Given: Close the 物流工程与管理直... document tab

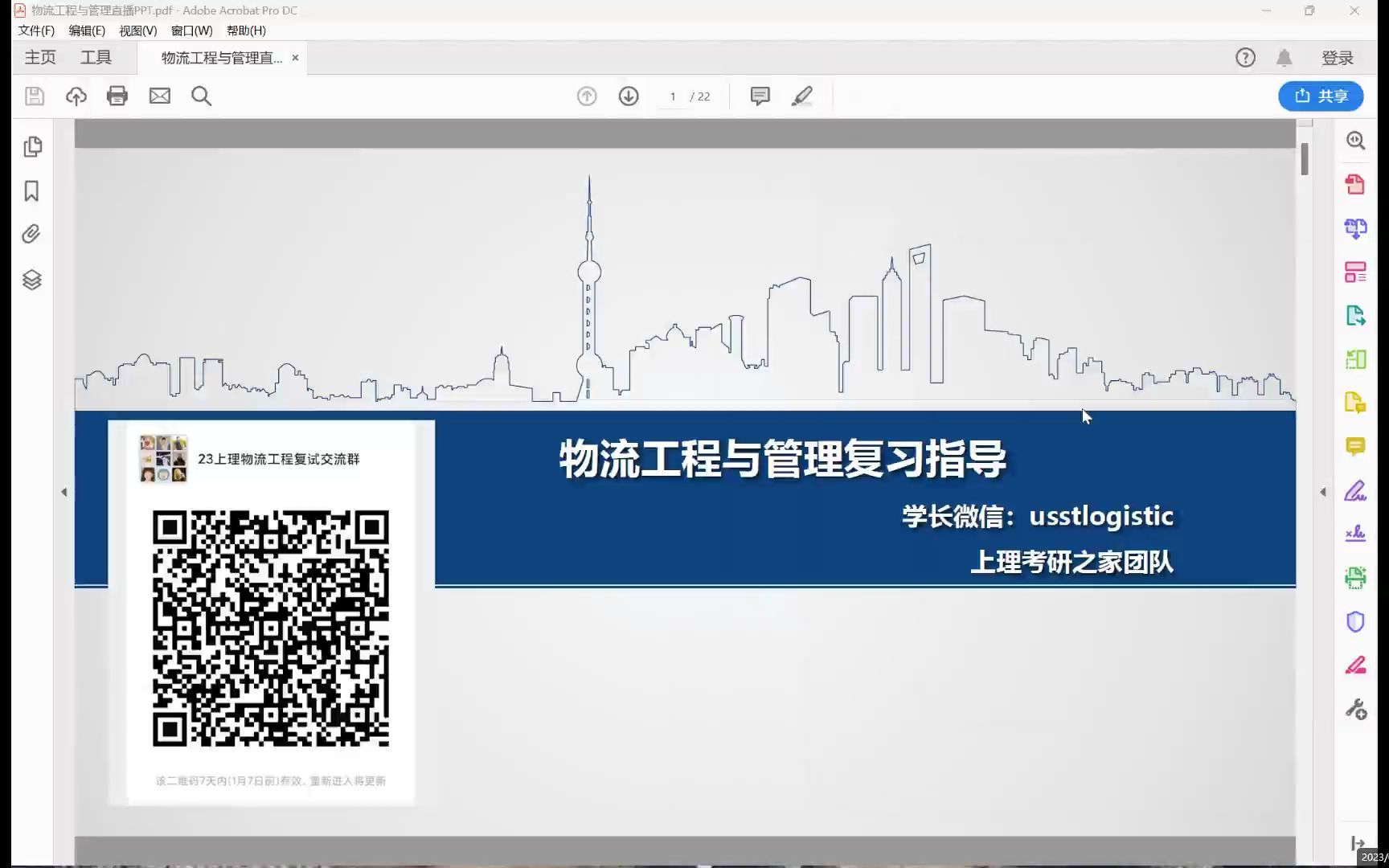Looking at the screenshot, I should click(295, 58).
